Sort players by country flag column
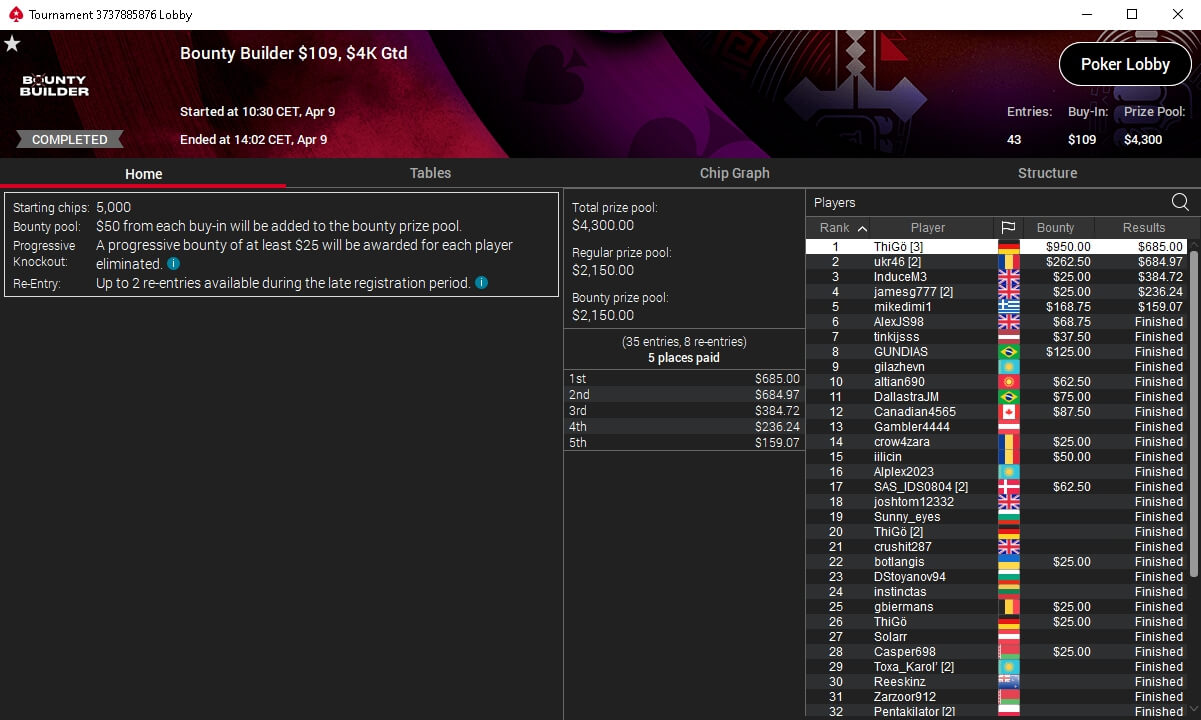The height and width of the screenshot is (720, 1201). tap(1008, 228)
